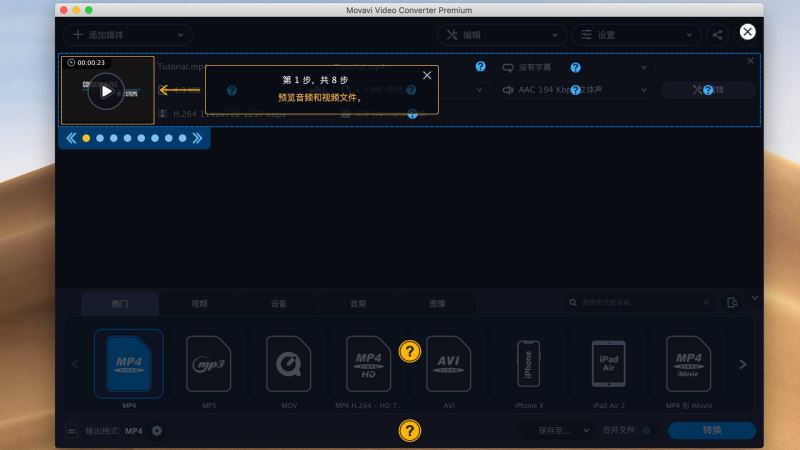The height and width of the screenshot is (450, 800).
Task: Click the blue help marker on the AAC audio row
Action: (576, 90)
